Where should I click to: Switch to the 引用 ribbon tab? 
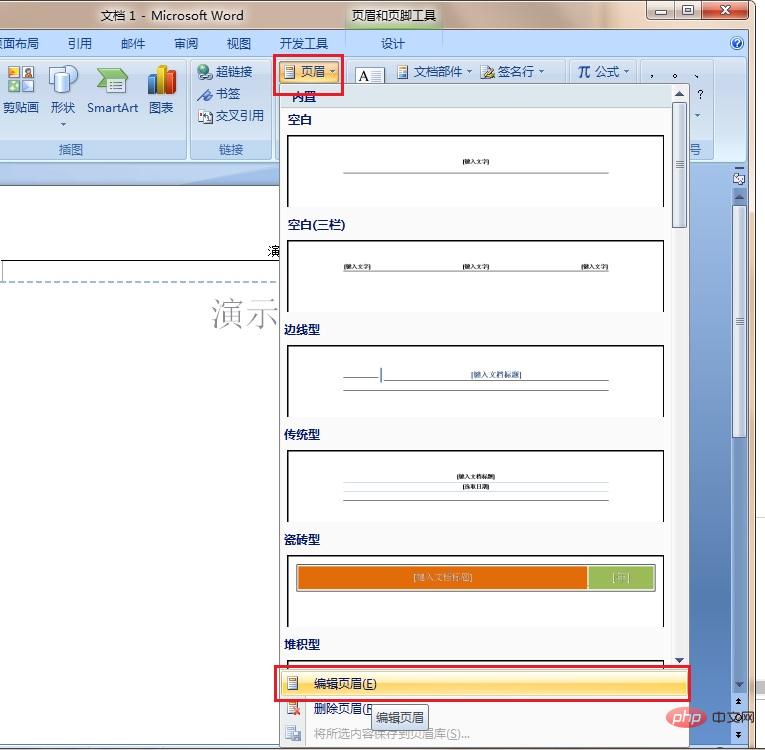coord(80,44)
